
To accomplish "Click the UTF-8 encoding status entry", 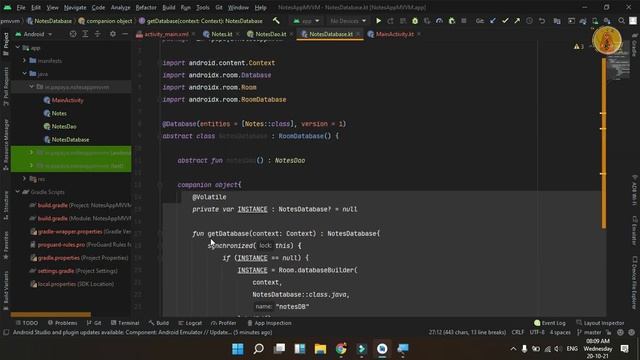I will click(x=537, y=332).
